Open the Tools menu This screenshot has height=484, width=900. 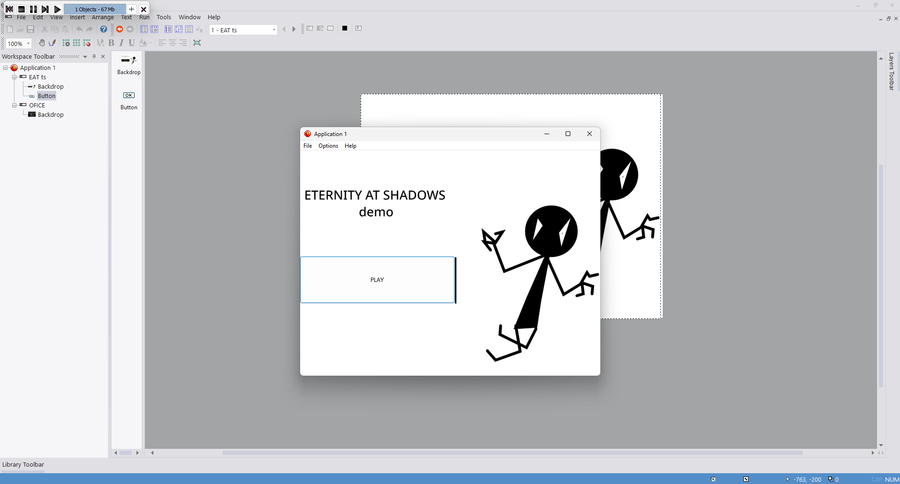pyautogui.click(x=164, y=17)
